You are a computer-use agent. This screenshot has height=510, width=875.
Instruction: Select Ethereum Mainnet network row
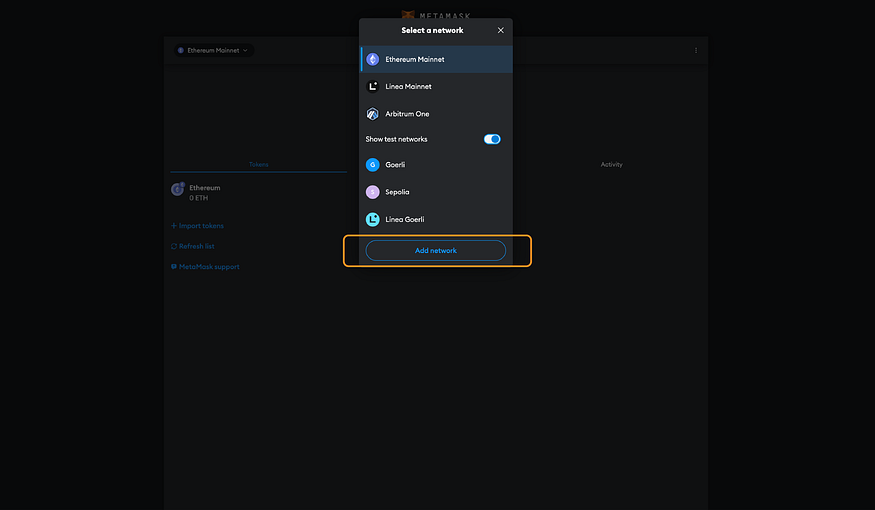pos(436,59)
